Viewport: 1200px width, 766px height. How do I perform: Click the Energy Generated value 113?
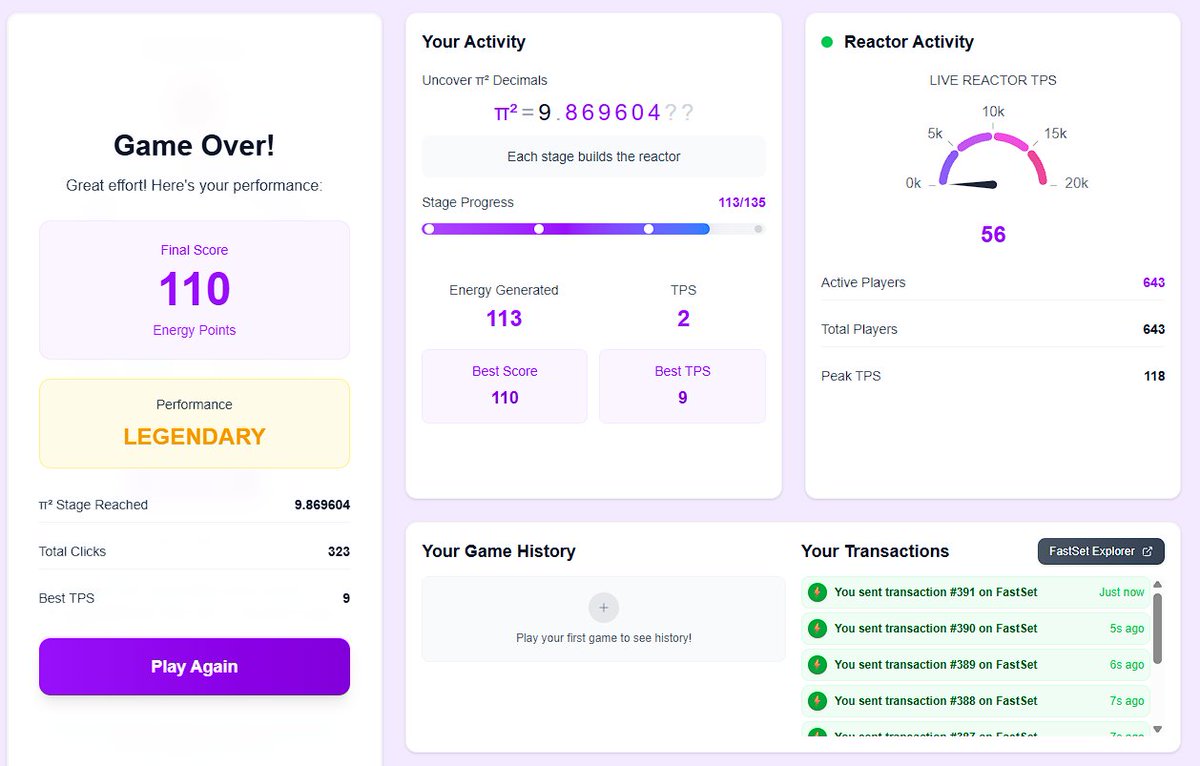(x=504, y=318)
